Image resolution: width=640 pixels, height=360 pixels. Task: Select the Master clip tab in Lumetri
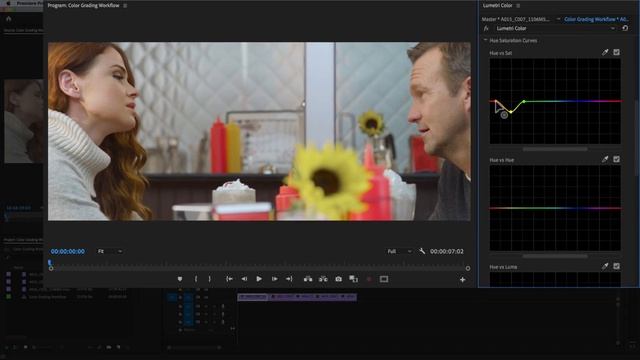[516, 19]
